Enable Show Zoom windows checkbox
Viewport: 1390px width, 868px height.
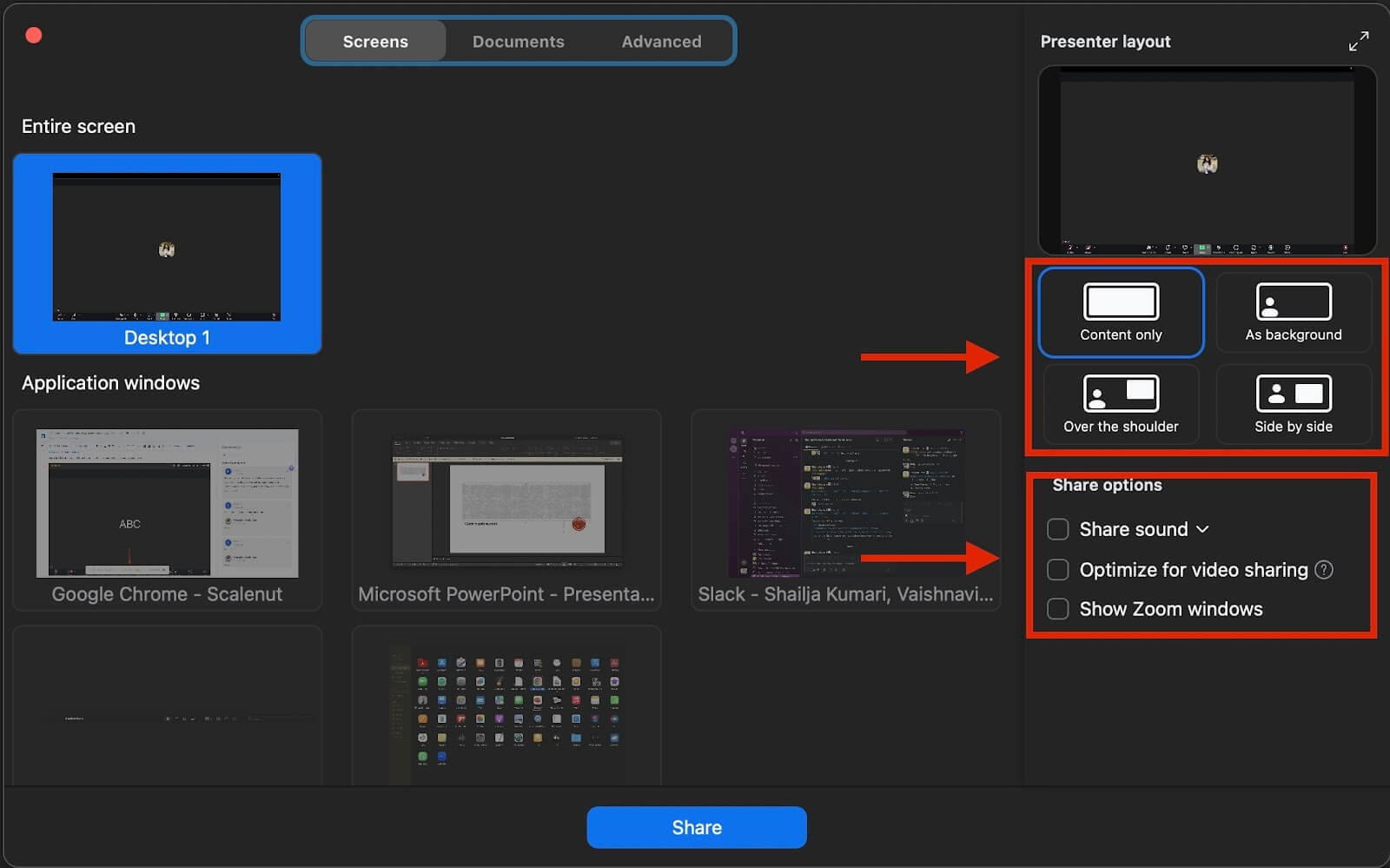click(1057, 609)
